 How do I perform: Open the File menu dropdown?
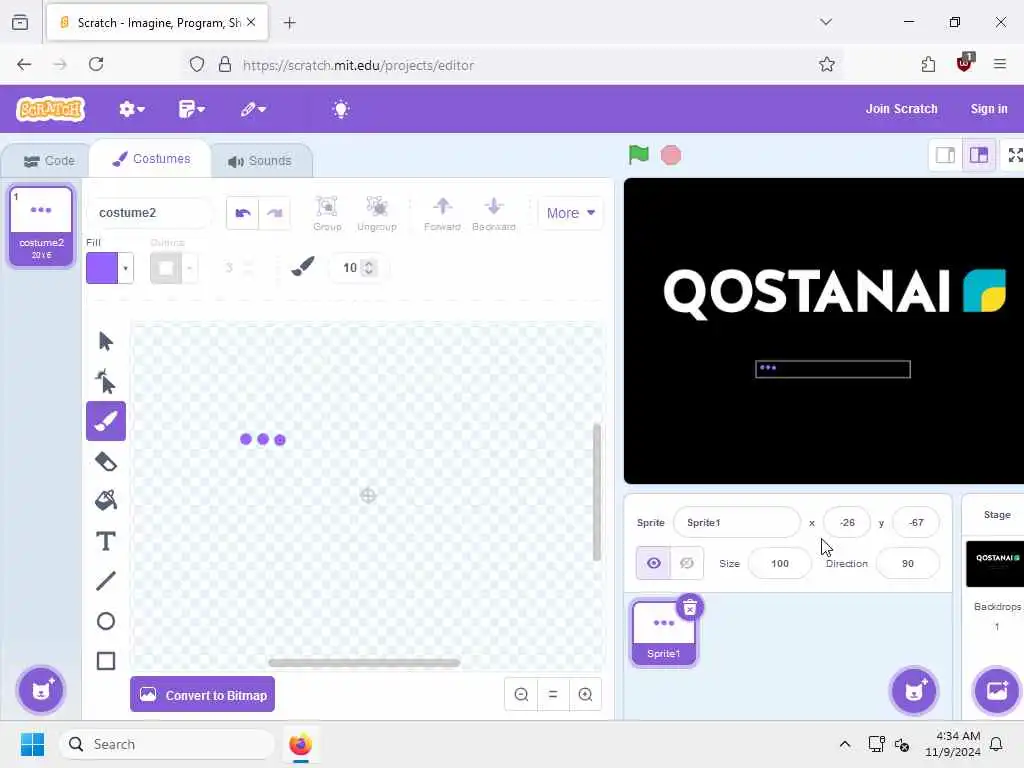pos(191,109)
